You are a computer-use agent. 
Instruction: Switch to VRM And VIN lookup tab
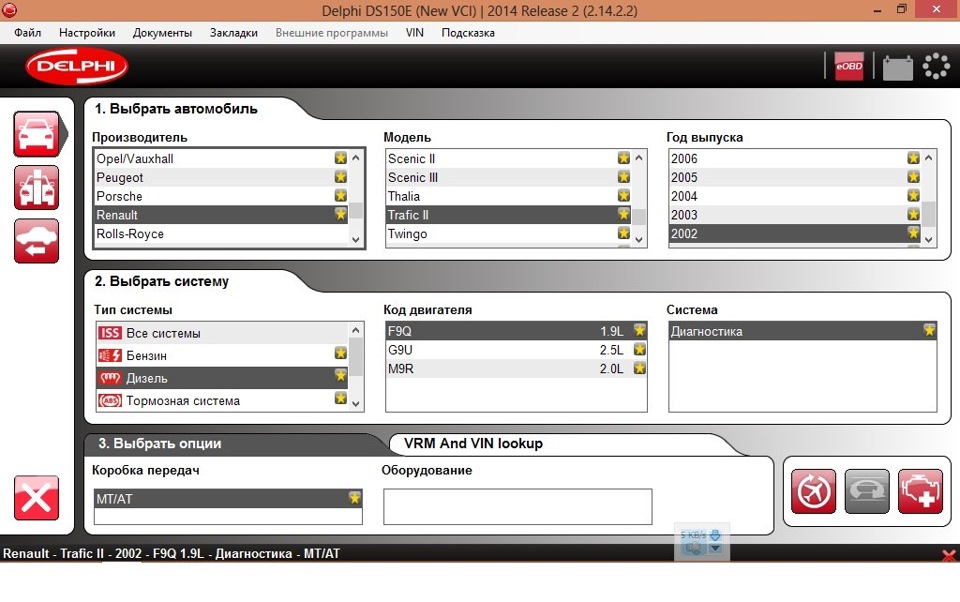coord(473,443)
